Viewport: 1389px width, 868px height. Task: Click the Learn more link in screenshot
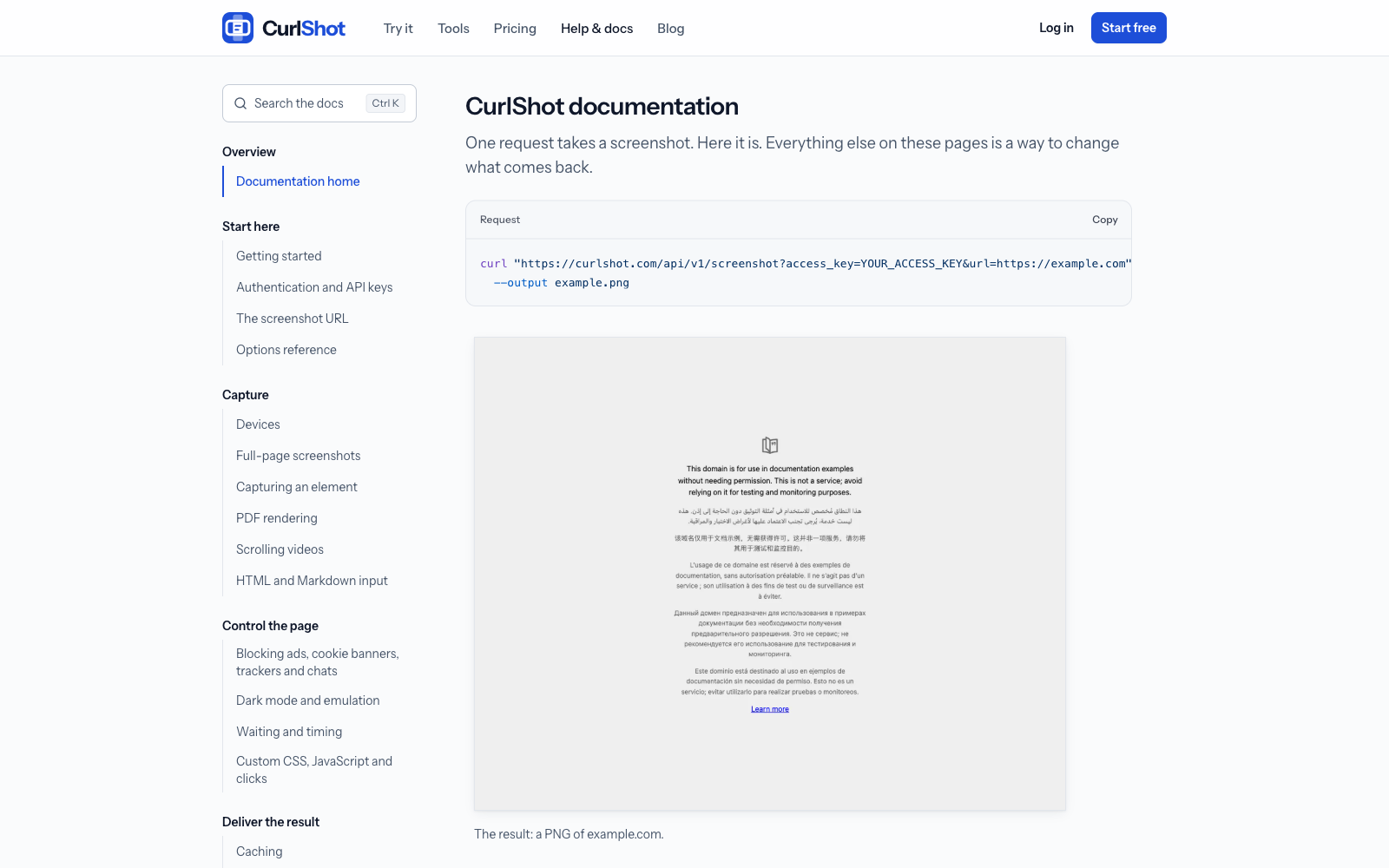point(770,709)
